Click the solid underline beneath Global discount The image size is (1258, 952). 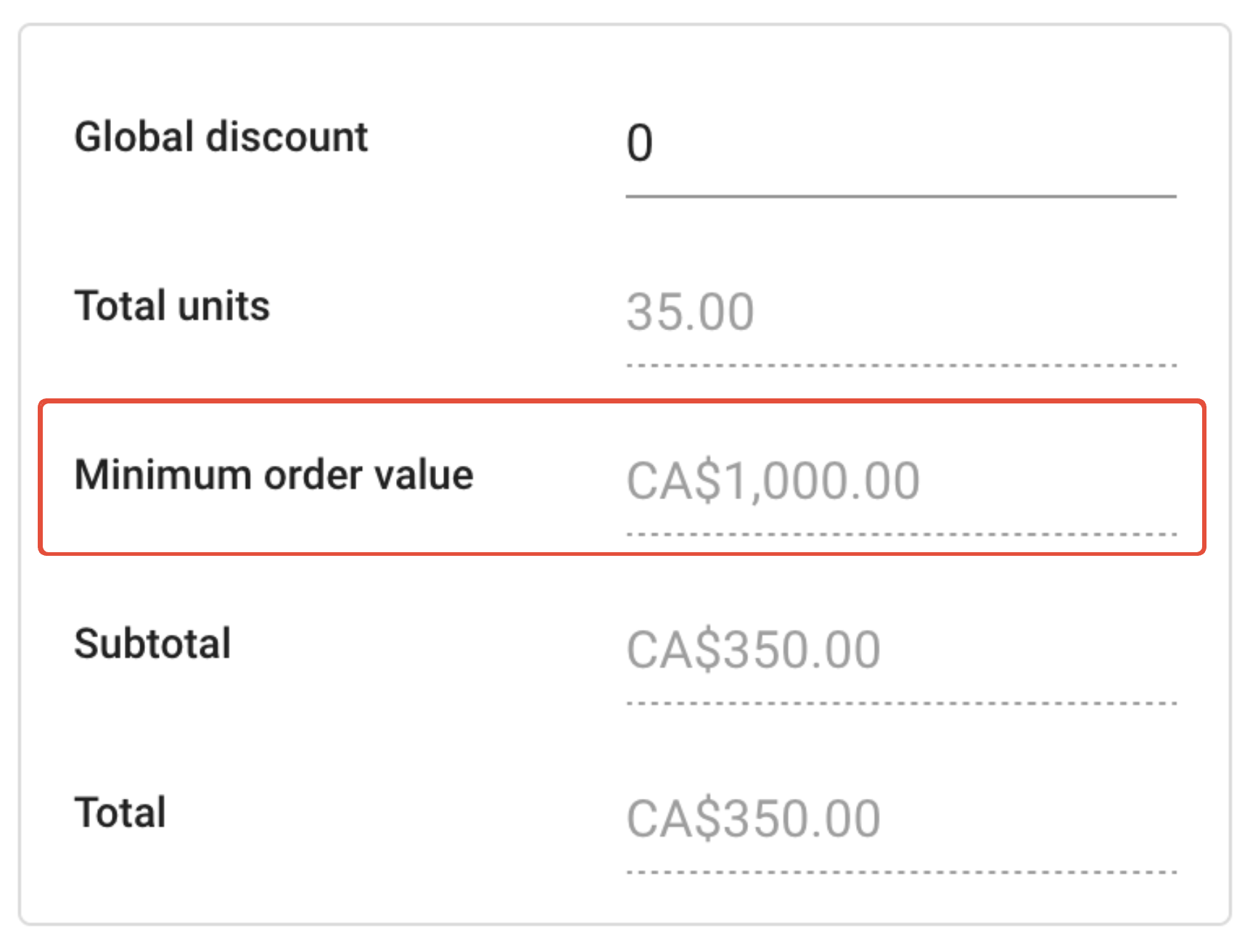coord(900,196)
